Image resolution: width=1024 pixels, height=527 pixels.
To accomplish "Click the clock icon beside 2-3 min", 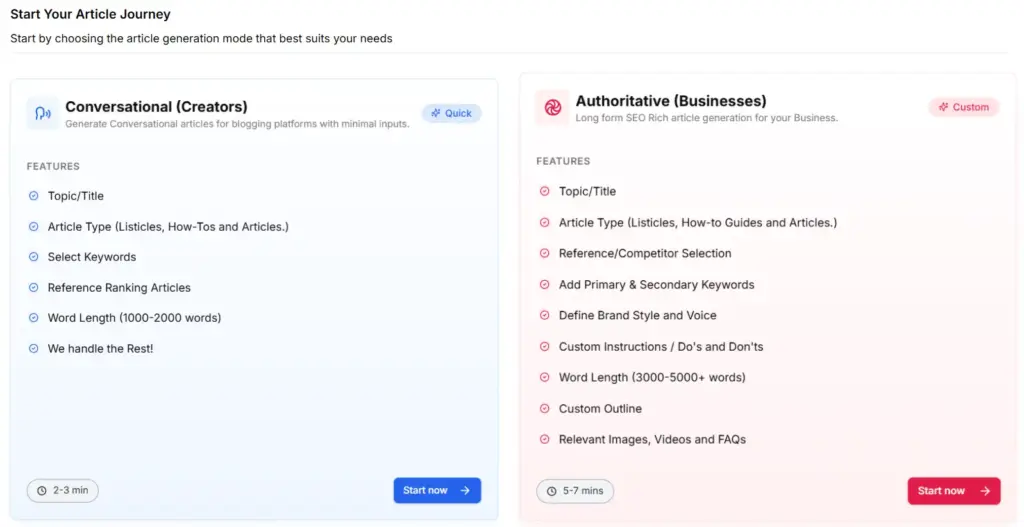I will (x=42, y=490).
